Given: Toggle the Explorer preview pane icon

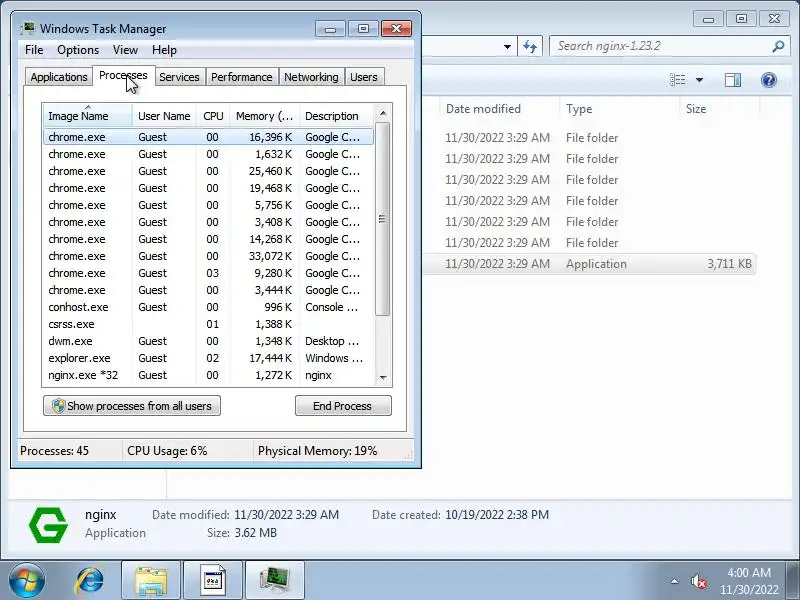Looking at the screenshot, I should pyautogui.click(x=733, y=80).
